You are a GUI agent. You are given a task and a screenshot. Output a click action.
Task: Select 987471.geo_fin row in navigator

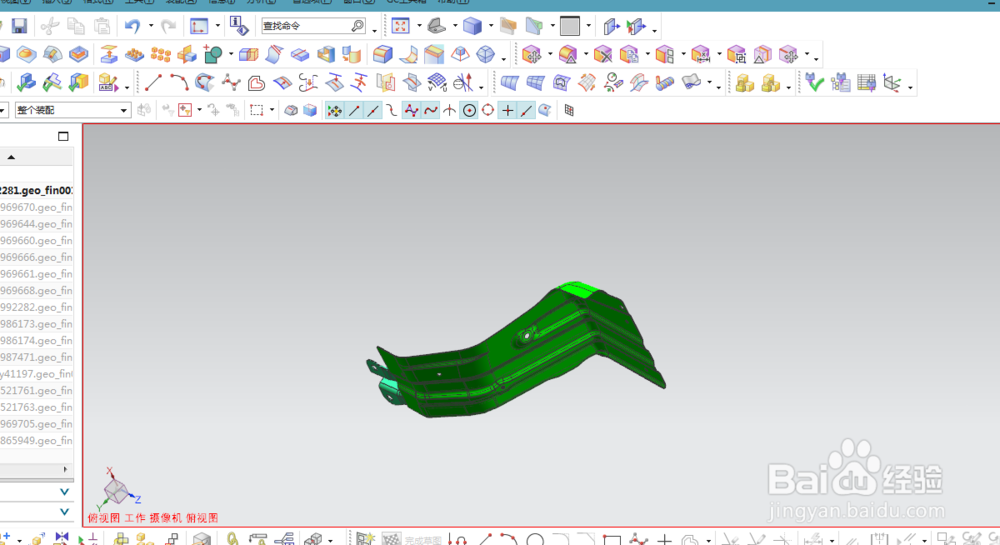point(36,357)
